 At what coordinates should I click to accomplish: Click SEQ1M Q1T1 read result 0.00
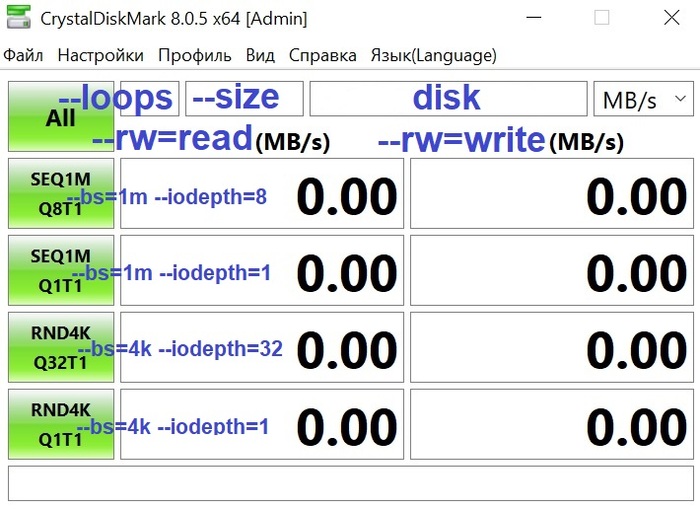point(262,271)
